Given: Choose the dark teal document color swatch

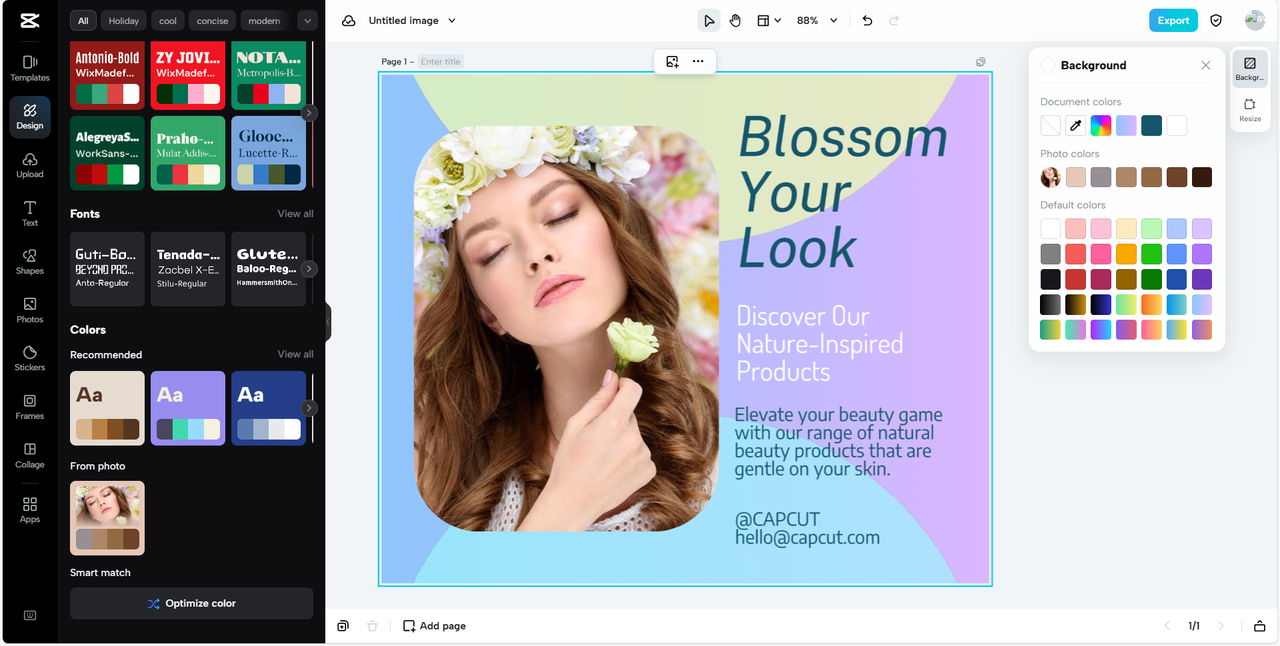Looking at the screenshot, I should 1152,125.
